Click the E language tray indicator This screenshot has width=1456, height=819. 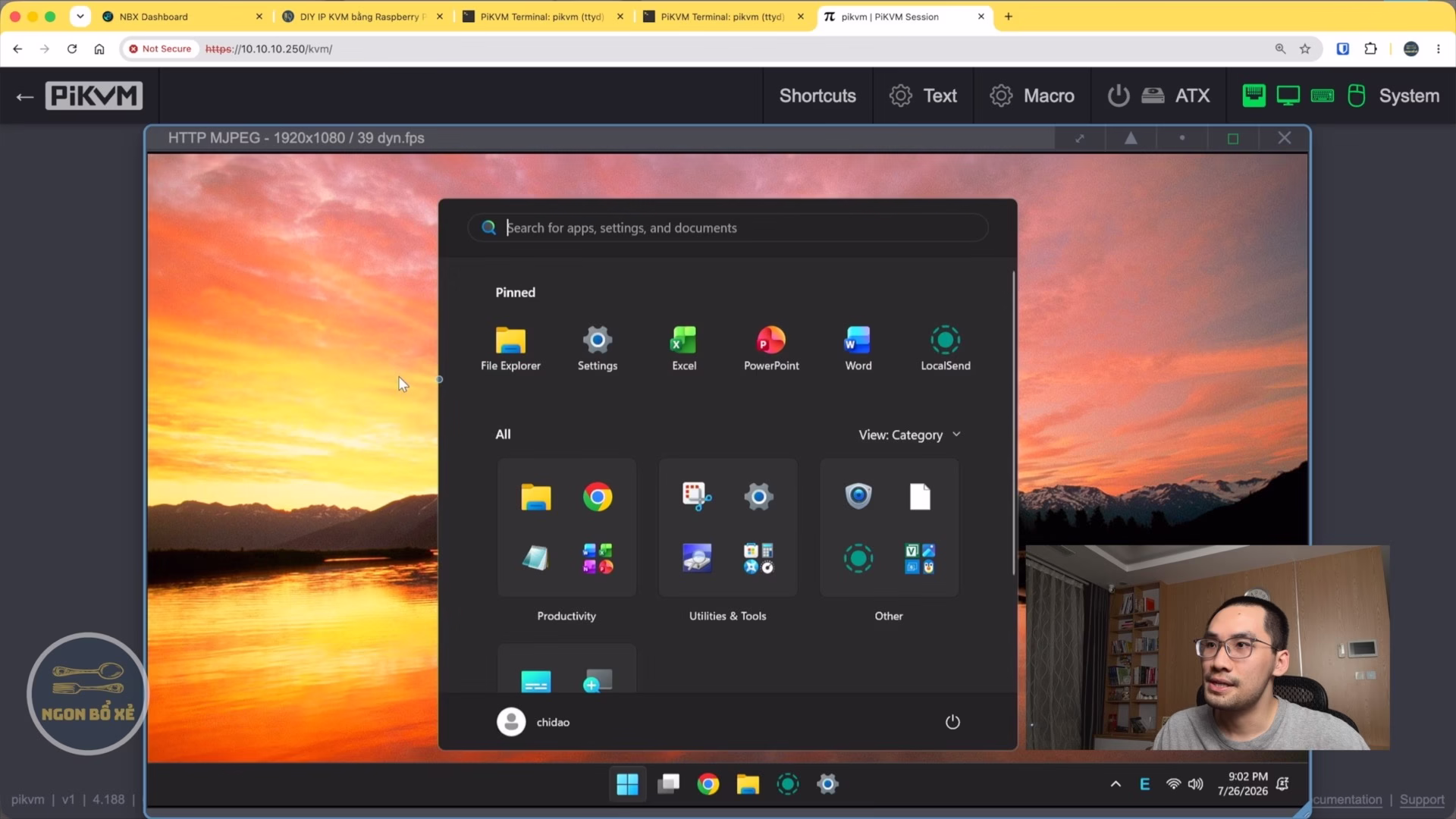point(1145,784)
